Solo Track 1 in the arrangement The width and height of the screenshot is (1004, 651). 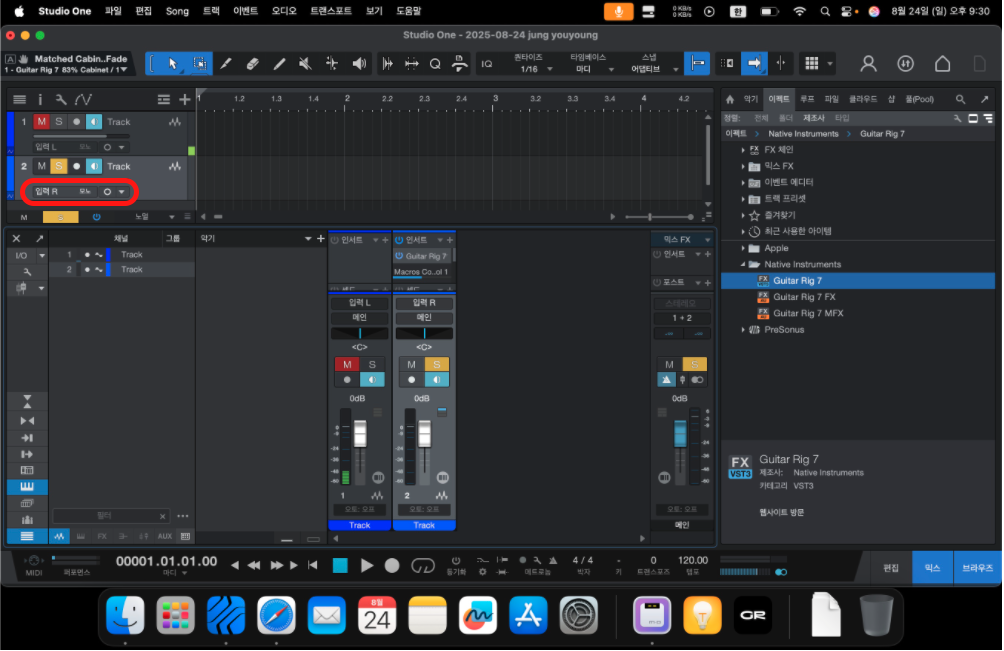point(59,122)
